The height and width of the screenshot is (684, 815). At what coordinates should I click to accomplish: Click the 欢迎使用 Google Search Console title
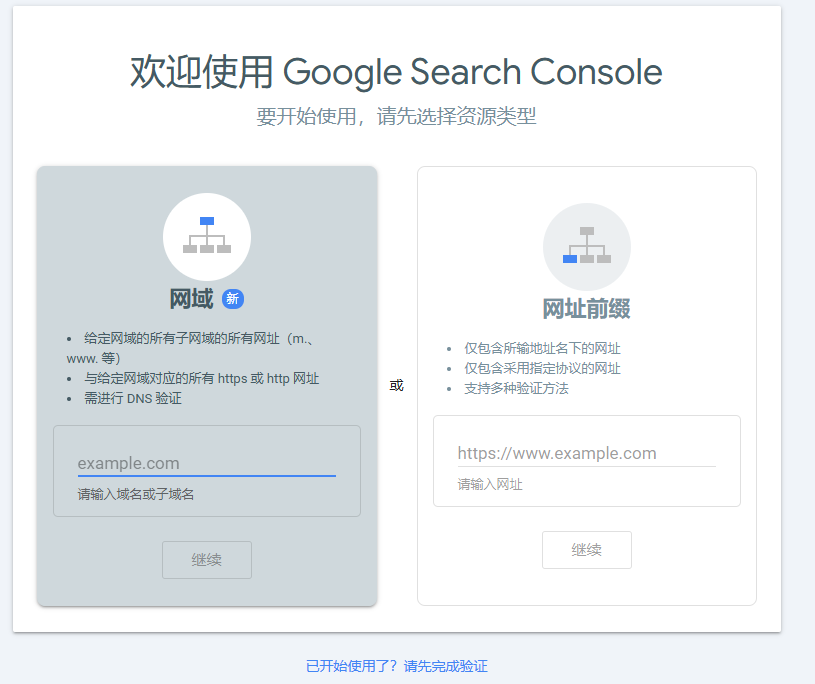click(x=396, y=72)
